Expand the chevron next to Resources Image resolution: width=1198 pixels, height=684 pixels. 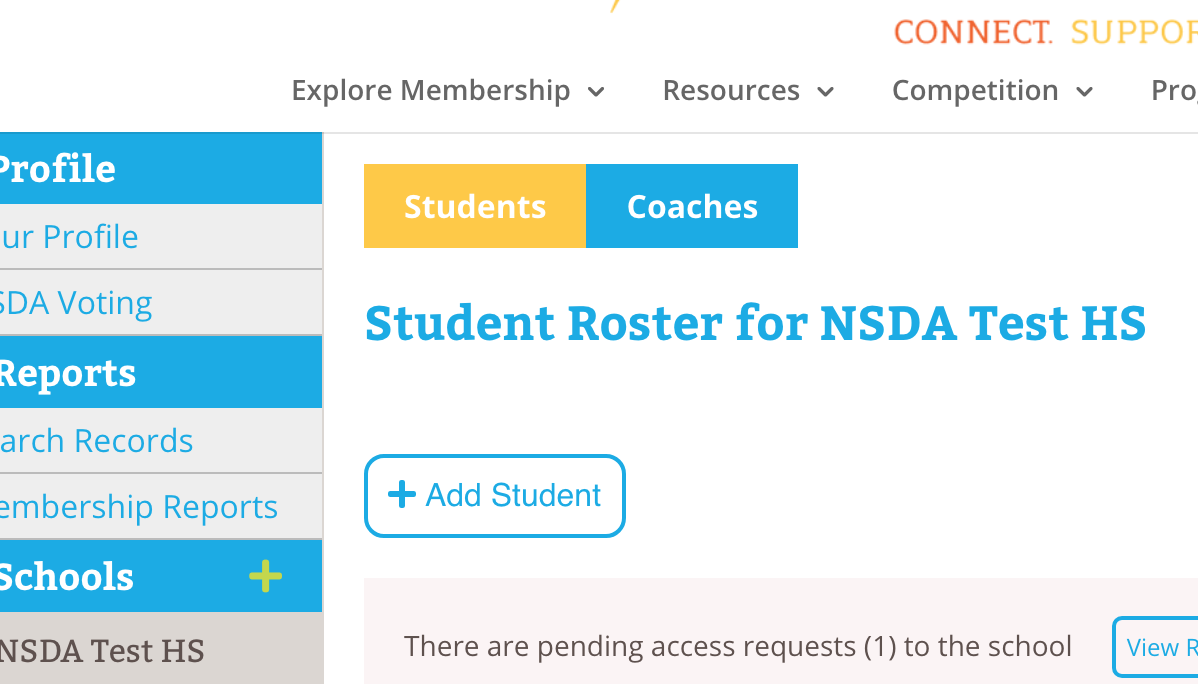click(826, 92)
